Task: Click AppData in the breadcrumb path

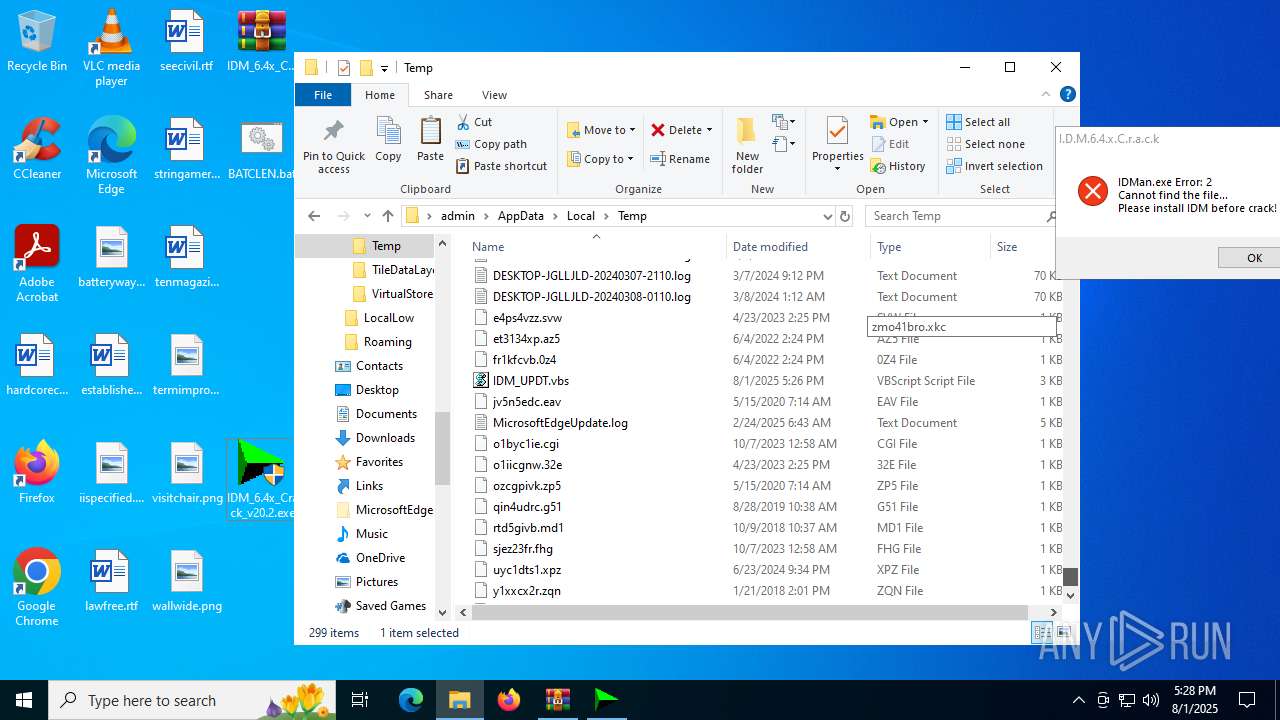Action: point(521,216)
